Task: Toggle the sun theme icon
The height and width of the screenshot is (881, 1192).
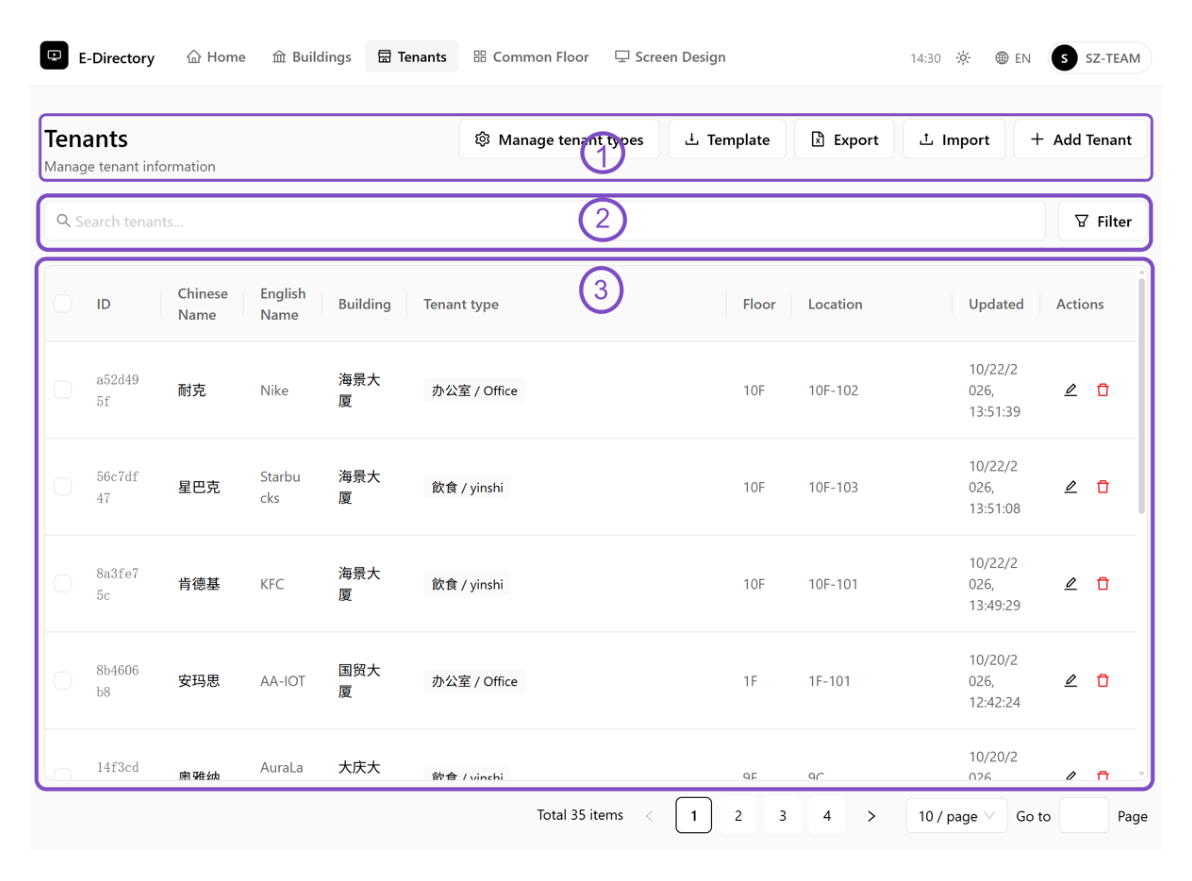Action: coord(963,58)
